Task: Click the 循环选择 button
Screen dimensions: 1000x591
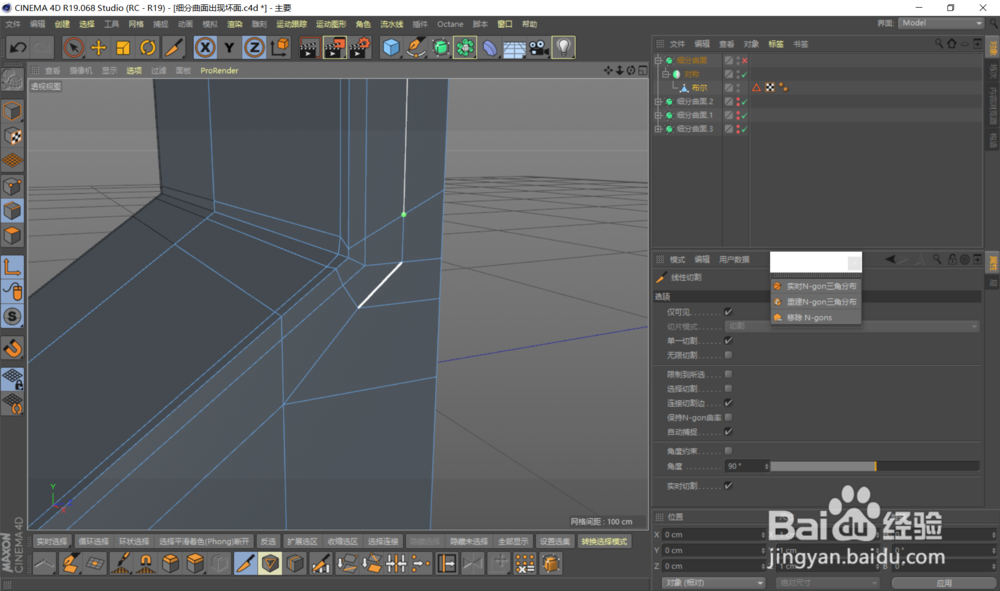Action: (92, 541)
